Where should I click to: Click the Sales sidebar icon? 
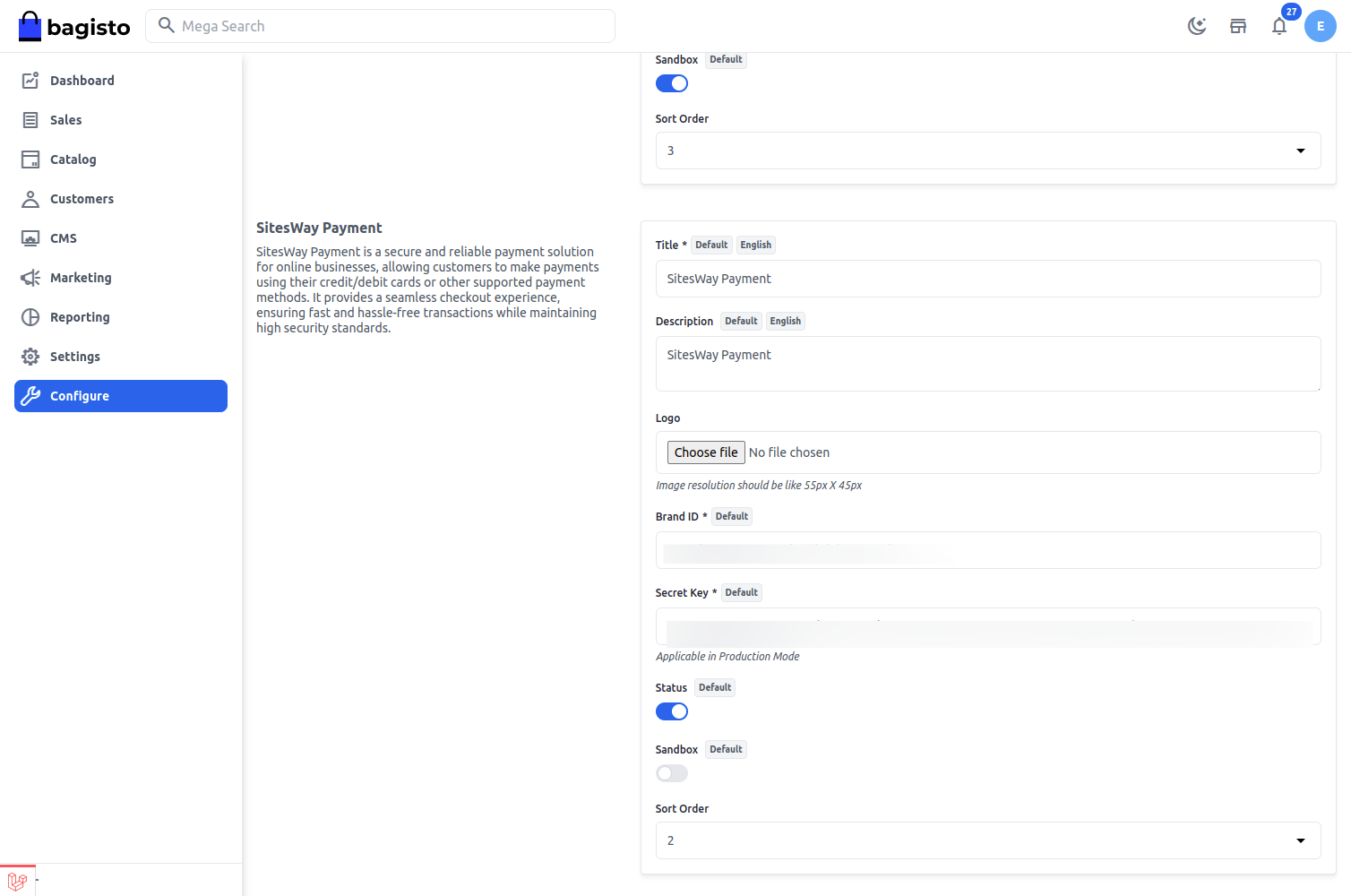click(30, 120)
